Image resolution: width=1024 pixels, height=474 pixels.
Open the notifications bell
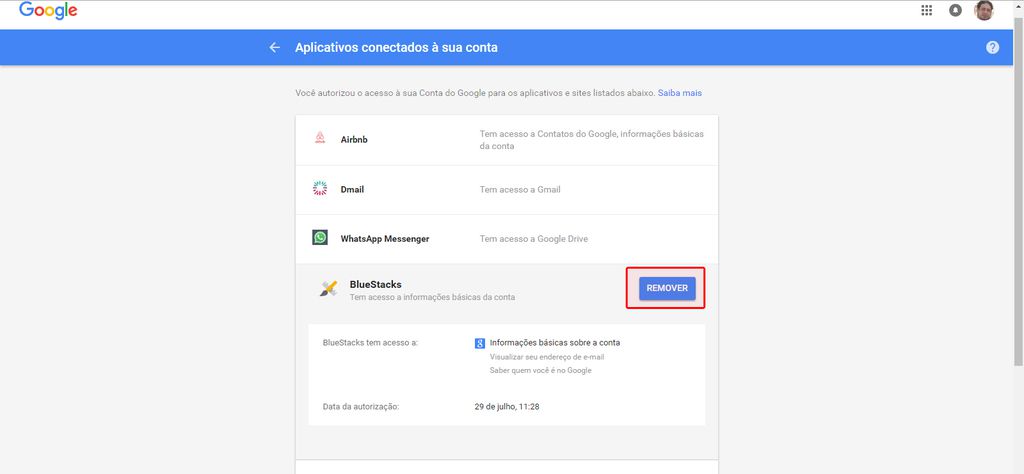tap(955, 10)
